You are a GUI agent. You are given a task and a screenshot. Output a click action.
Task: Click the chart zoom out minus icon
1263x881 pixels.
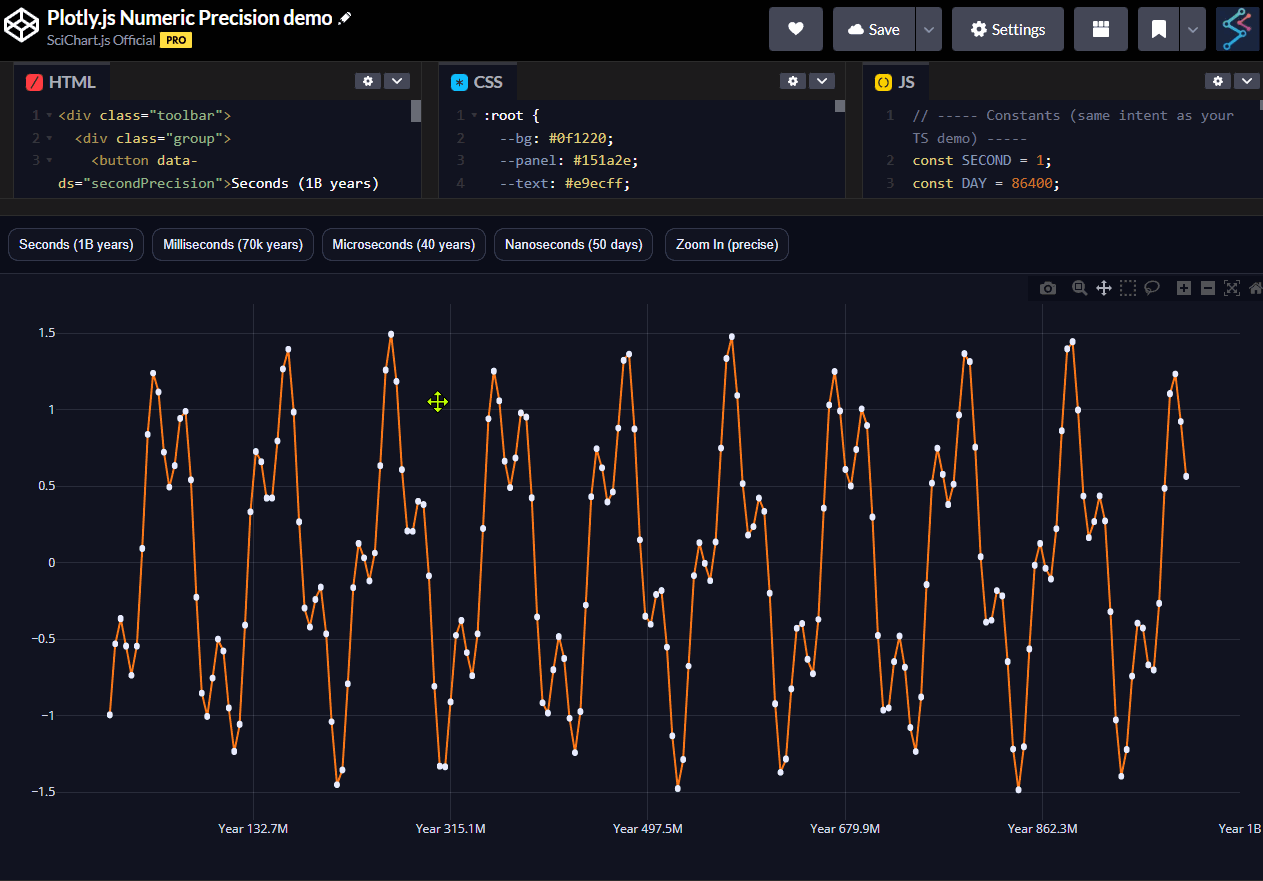pyautogui.click(x=1208, y=288)
